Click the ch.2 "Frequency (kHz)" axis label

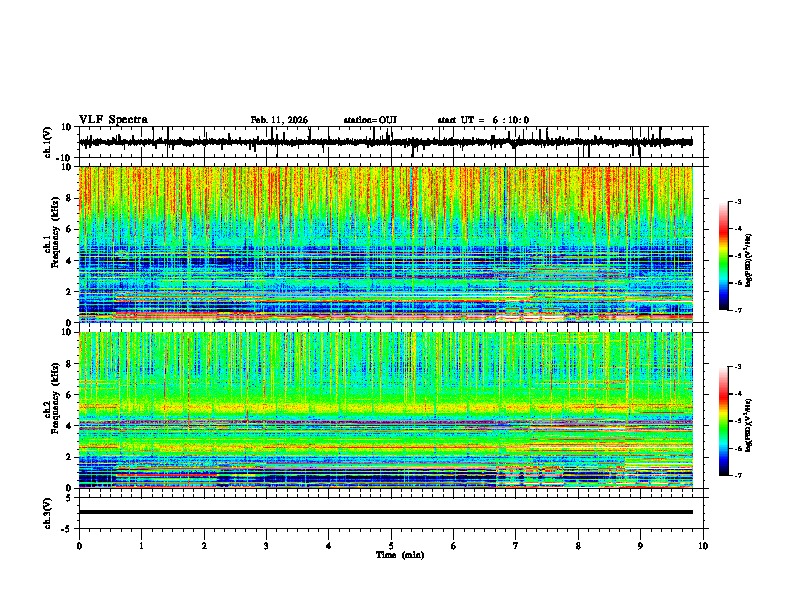tap(55, 398)
